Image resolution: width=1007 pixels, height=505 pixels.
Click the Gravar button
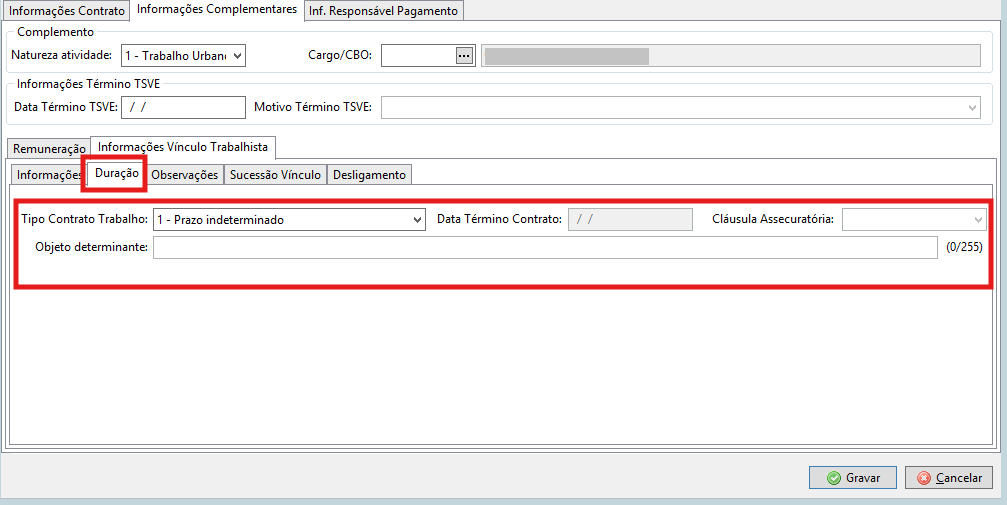853,477
